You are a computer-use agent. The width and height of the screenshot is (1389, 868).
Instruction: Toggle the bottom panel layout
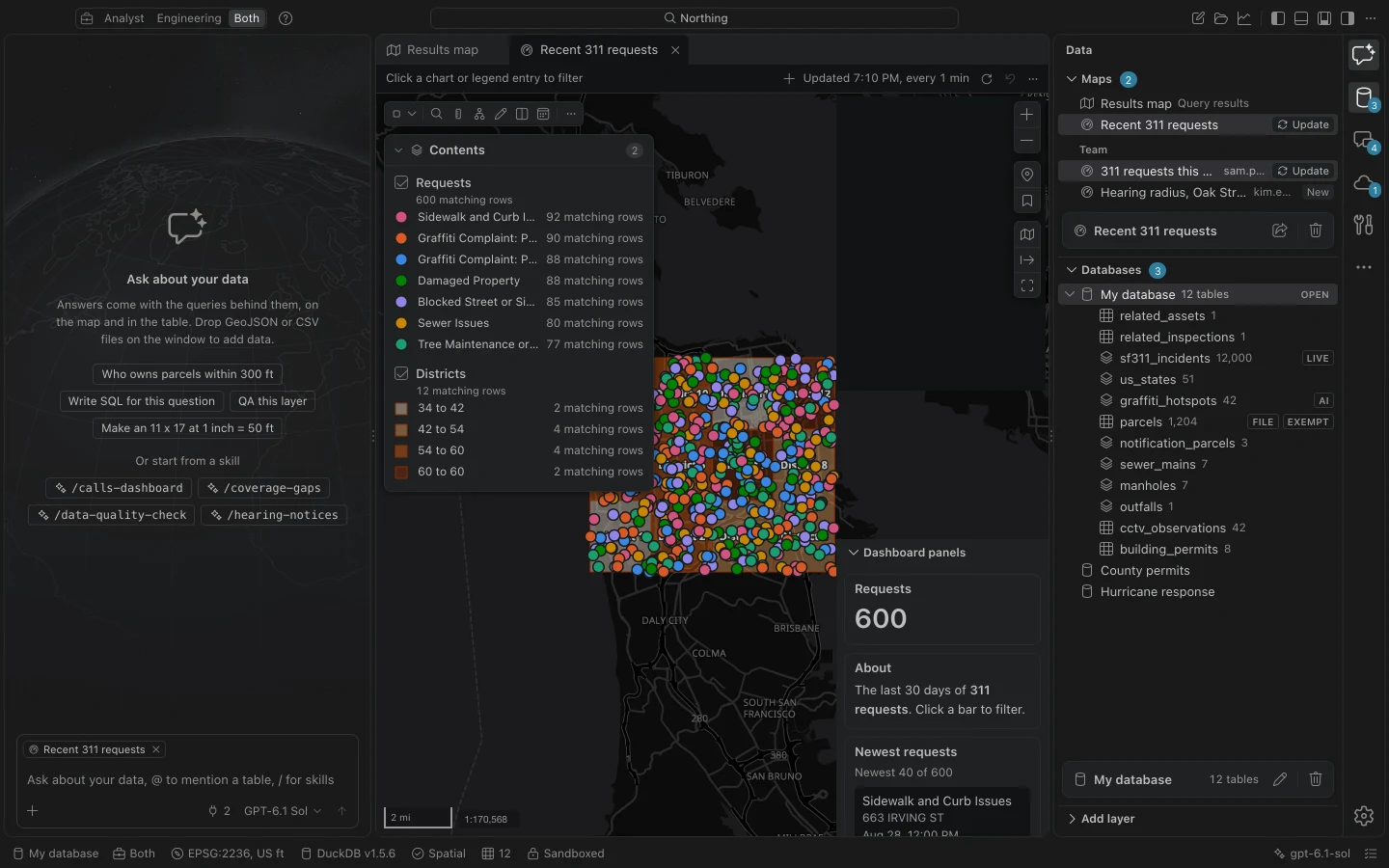coord(1301,18)
